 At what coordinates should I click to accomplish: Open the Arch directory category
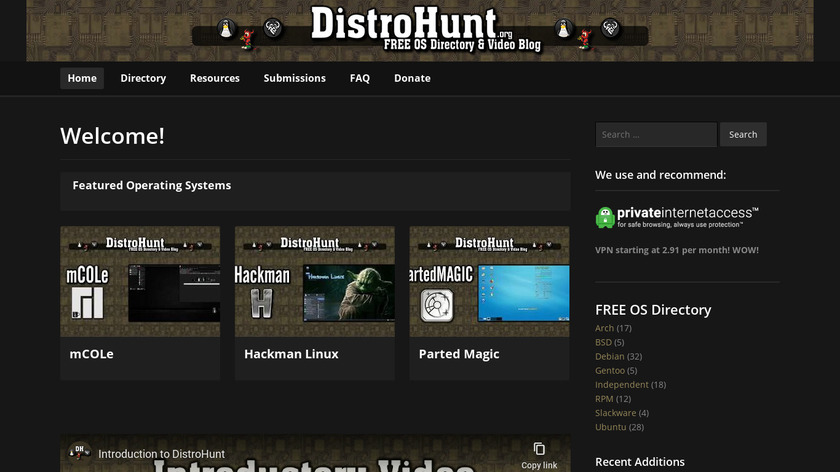point(604,328)
